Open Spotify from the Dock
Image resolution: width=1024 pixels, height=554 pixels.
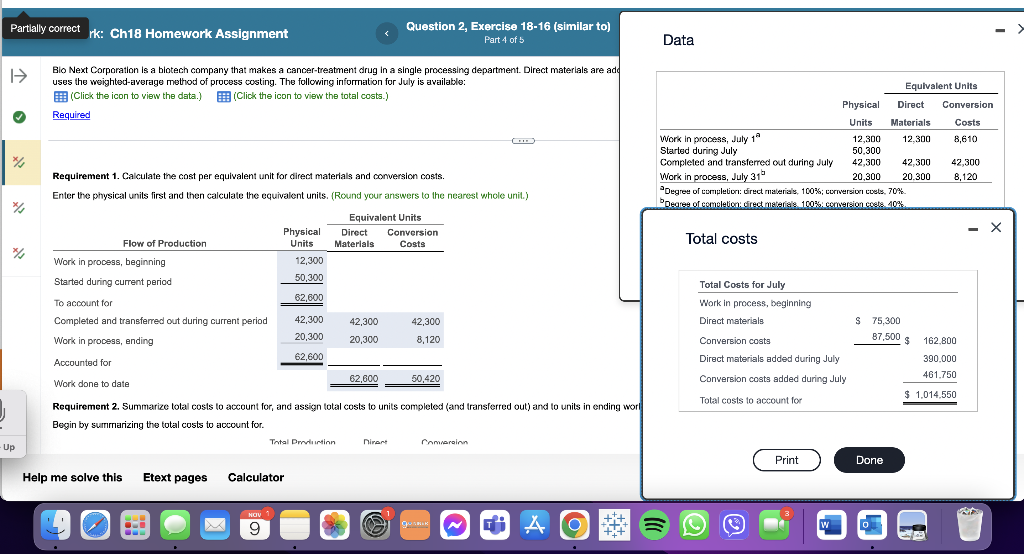[x=654, y=525]
